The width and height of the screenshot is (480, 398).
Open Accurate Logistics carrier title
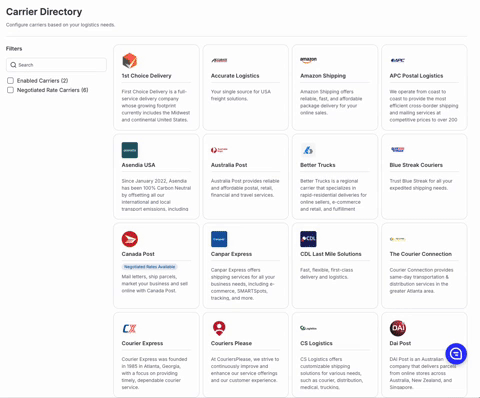click(235, 76)
